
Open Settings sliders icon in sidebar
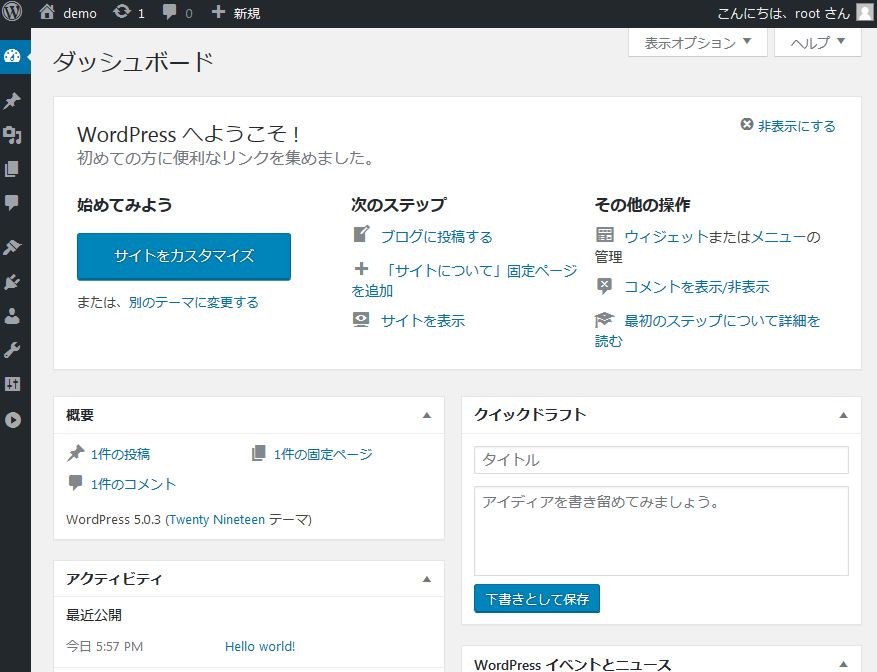tap(12, 384)
